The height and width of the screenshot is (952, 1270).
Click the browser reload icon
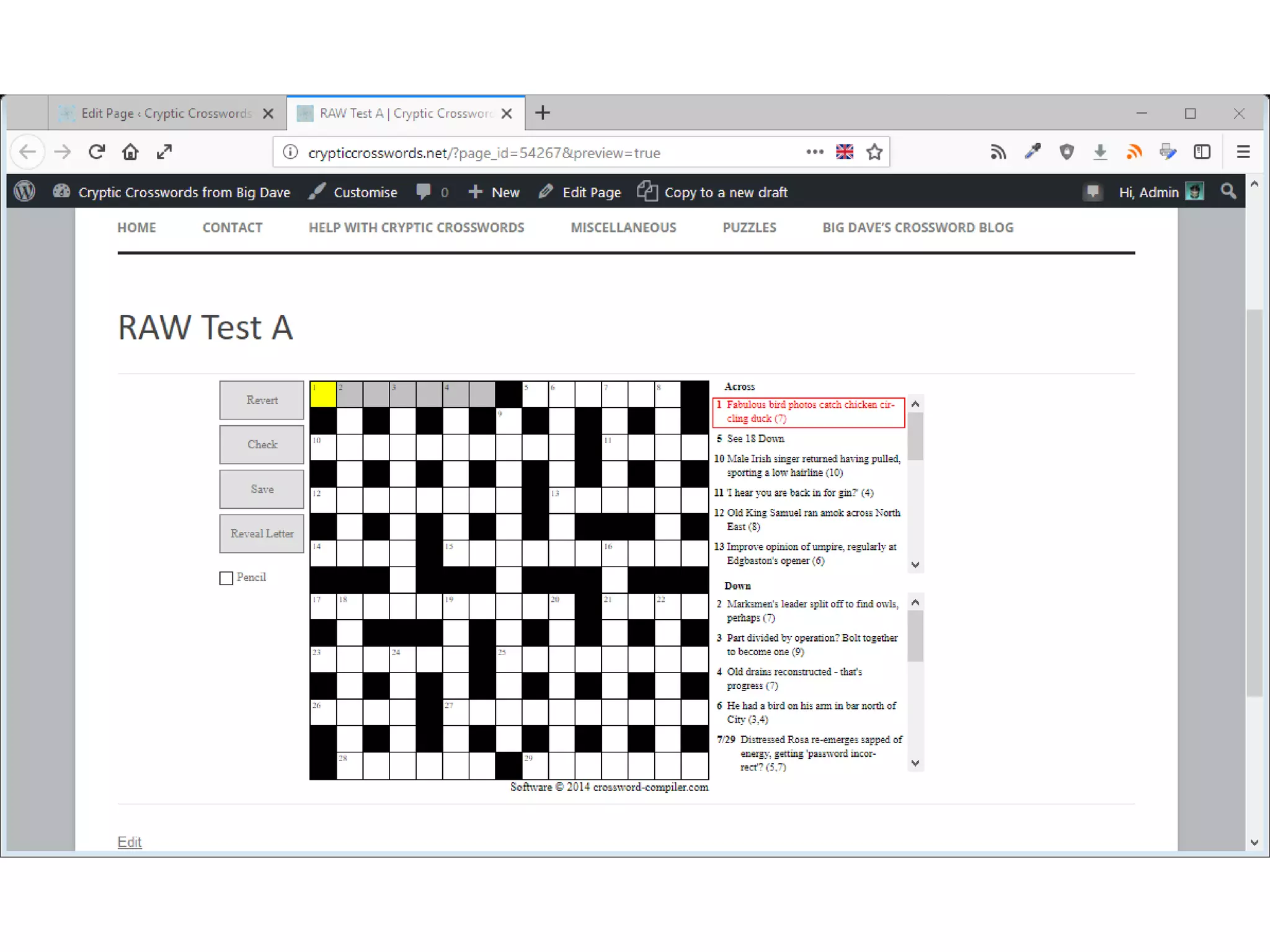click(x=97, y=152)
